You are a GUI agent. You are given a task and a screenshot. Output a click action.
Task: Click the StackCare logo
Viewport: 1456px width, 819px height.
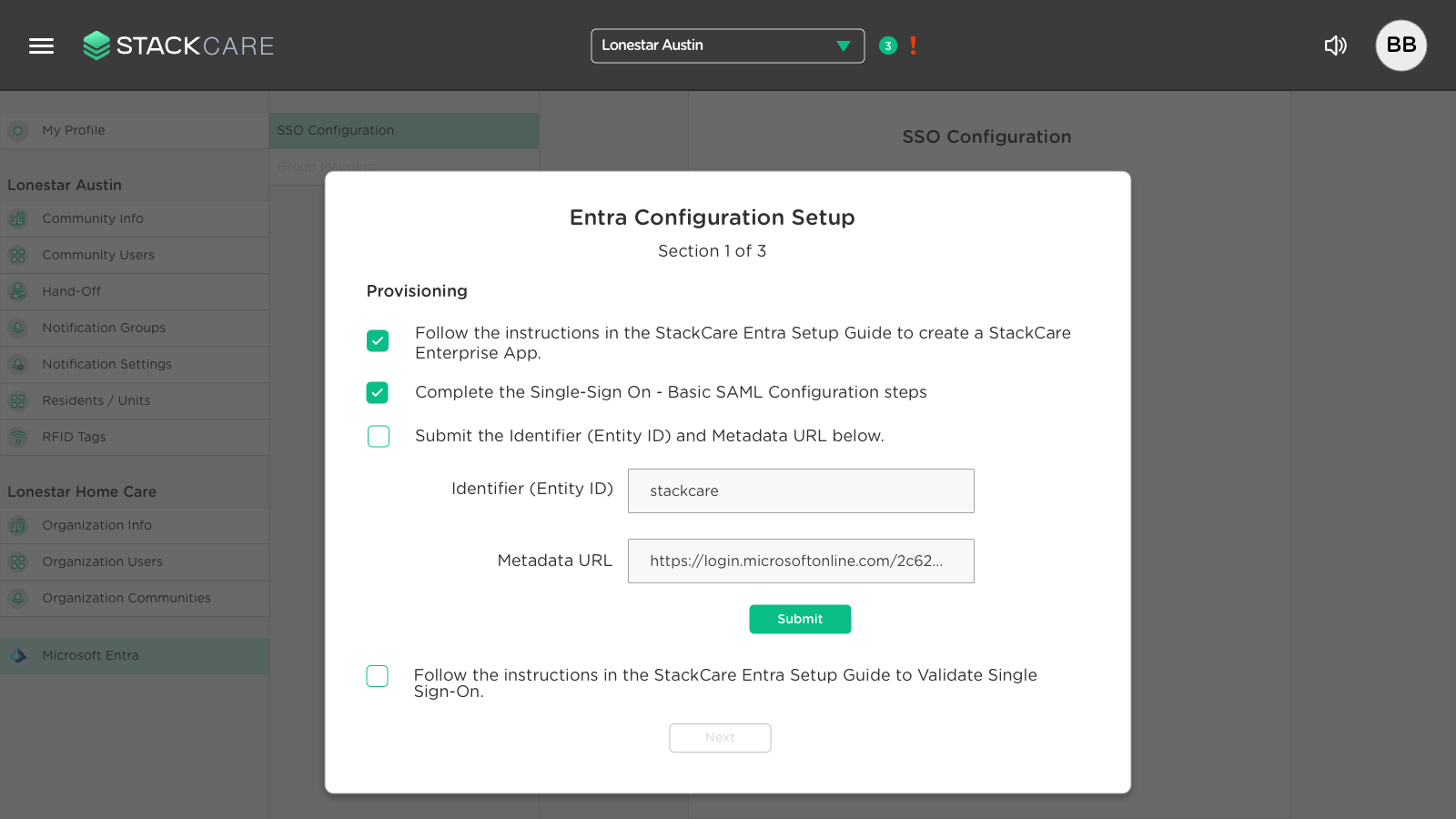coord(178,45)
